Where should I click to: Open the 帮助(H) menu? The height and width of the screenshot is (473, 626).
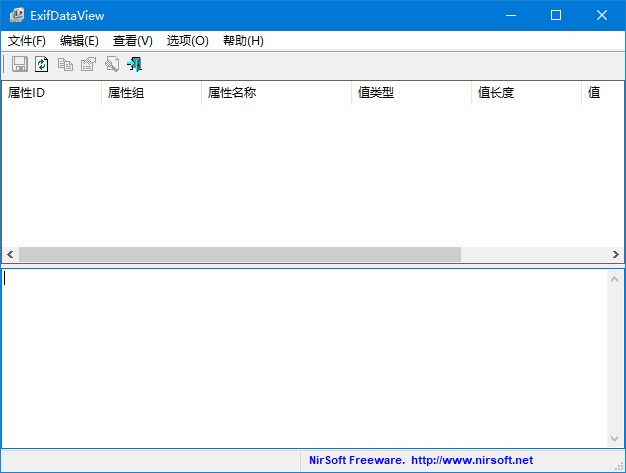(243, 41)
